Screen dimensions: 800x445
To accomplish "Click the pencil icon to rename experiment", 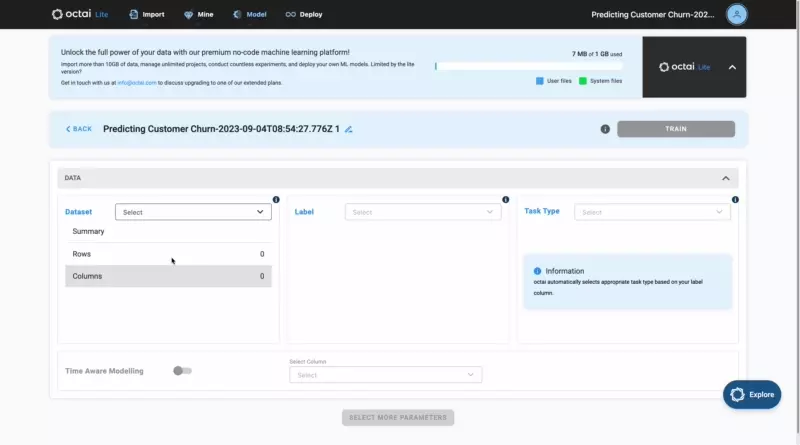I will point(348,129).
